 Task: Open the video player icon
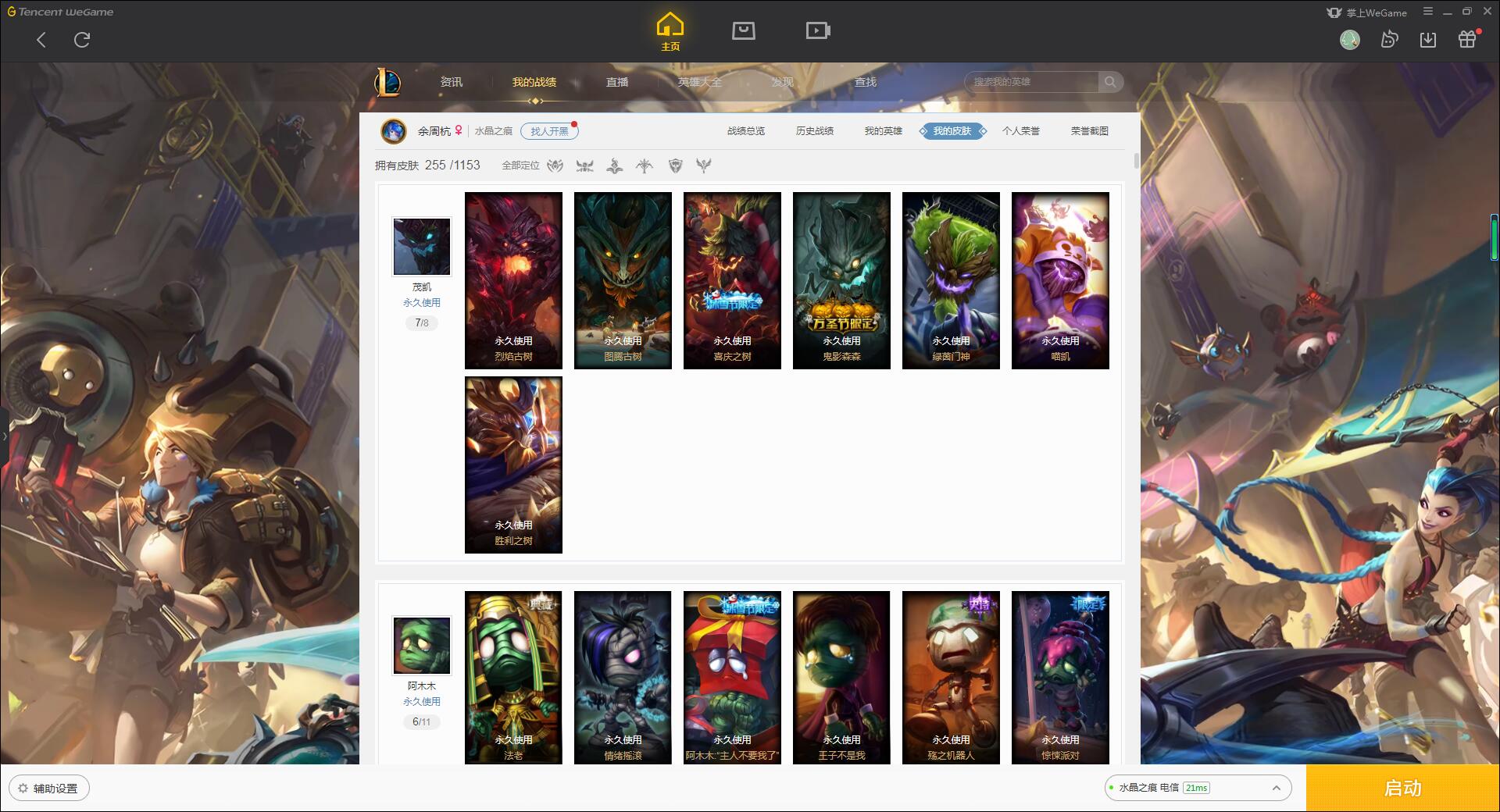[818, 30]
